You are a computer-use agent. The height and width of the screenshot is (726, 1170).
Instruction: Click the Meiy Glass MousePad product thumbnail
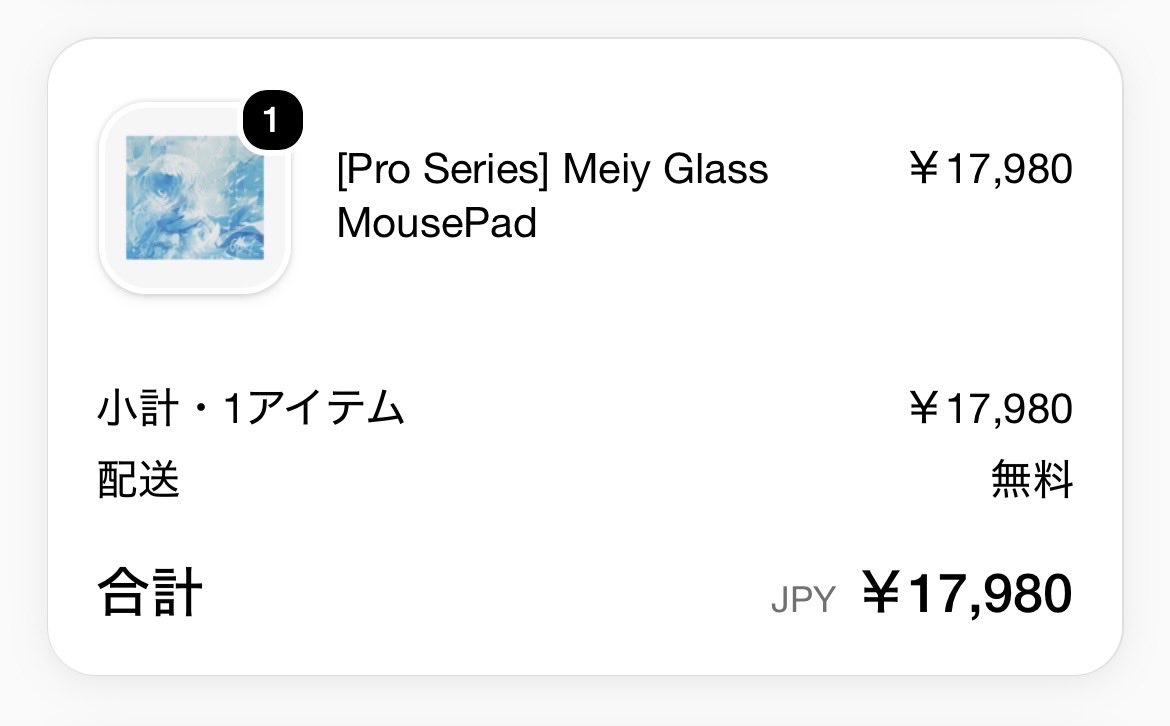coord(195,198)
